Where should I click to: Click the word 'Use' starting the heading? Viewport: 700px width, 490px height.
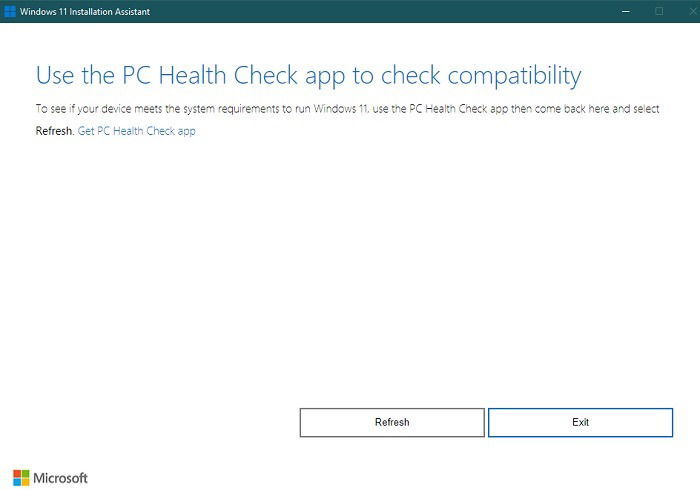[54, 75]
